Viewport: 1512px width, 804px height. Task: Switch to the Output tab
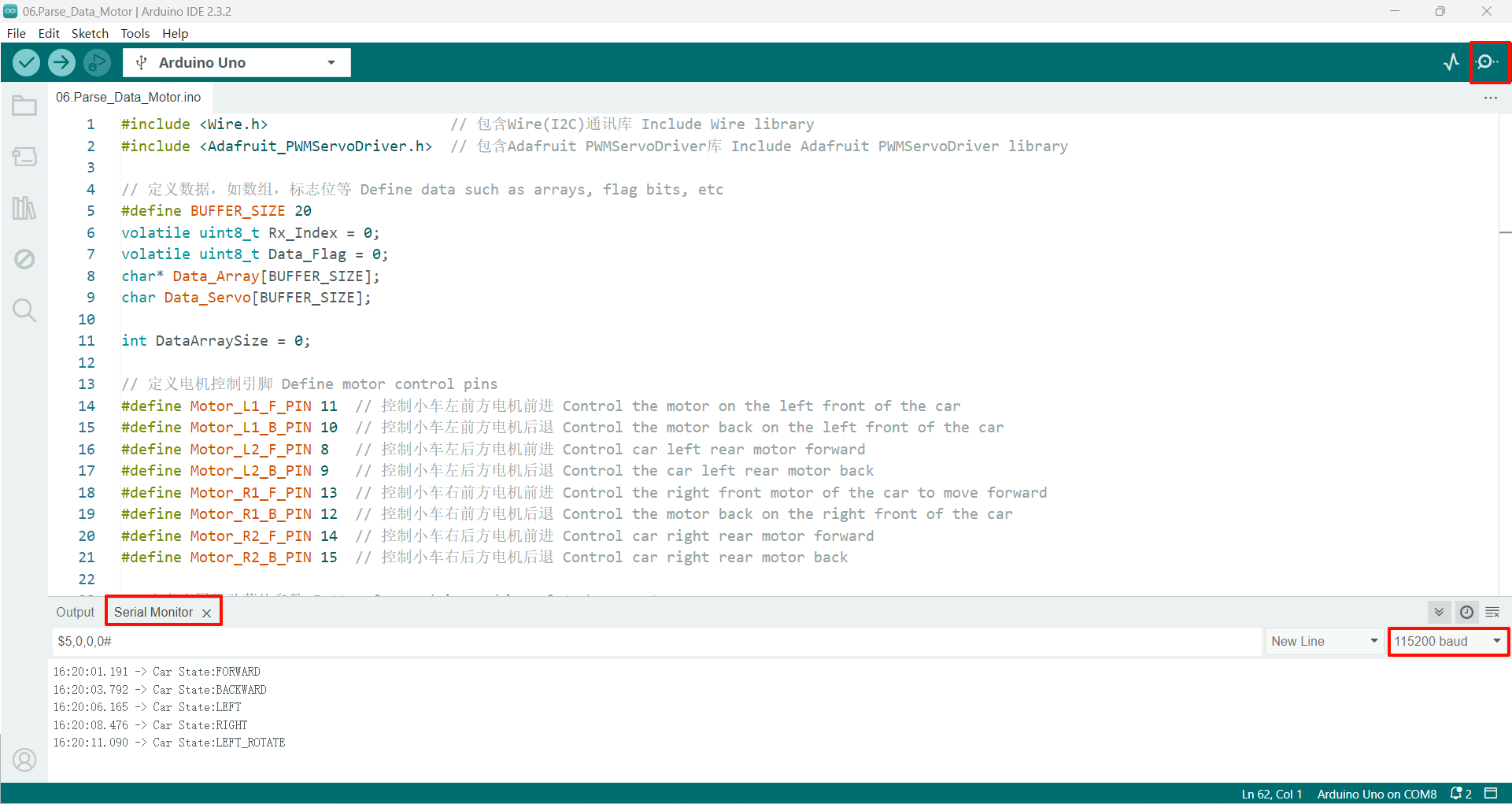[75, 612]
